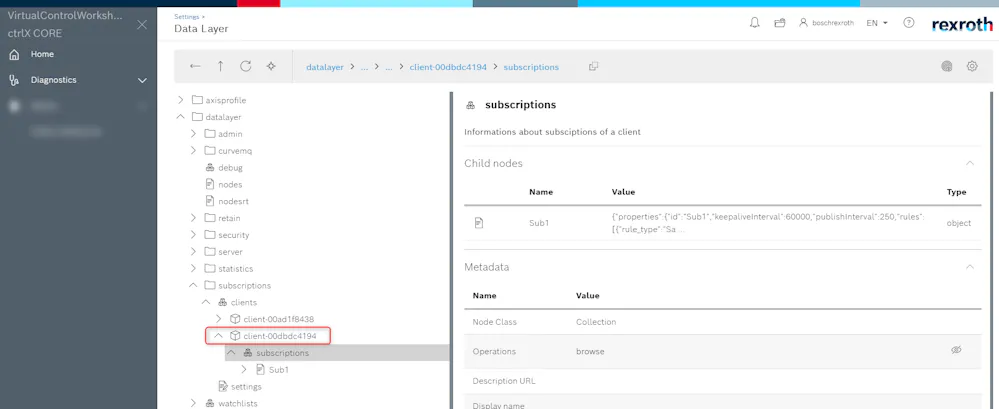This screenshot has height=409, width=999.
Task: Select the Sub1 tree item
Action: click(x=278, y=370)
